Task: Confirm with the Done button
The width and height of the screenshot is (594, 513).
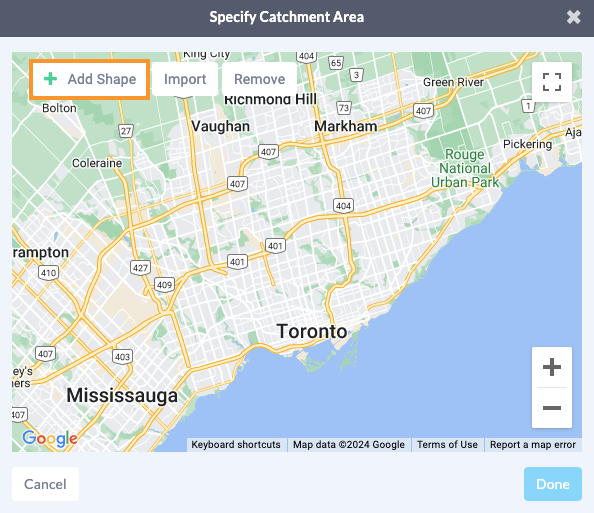Action: click(553, 484)
